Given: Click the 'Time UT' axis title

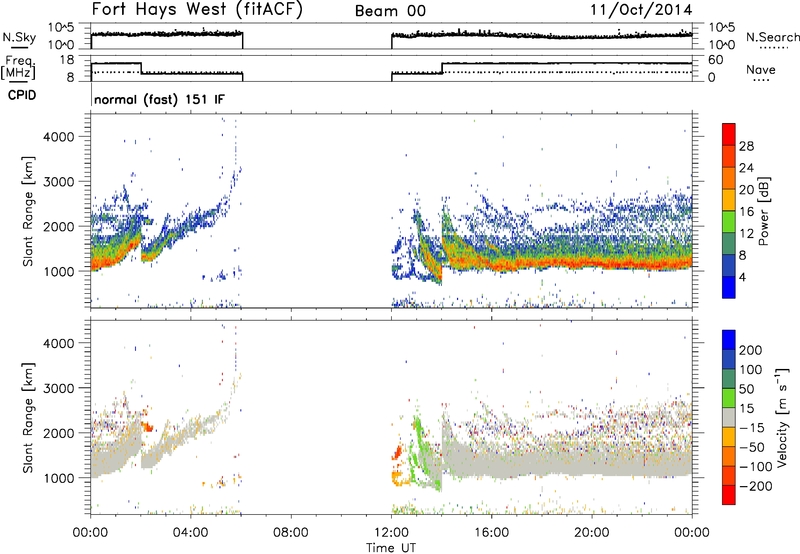Looking at the screenshot, I should pos(391,547).
